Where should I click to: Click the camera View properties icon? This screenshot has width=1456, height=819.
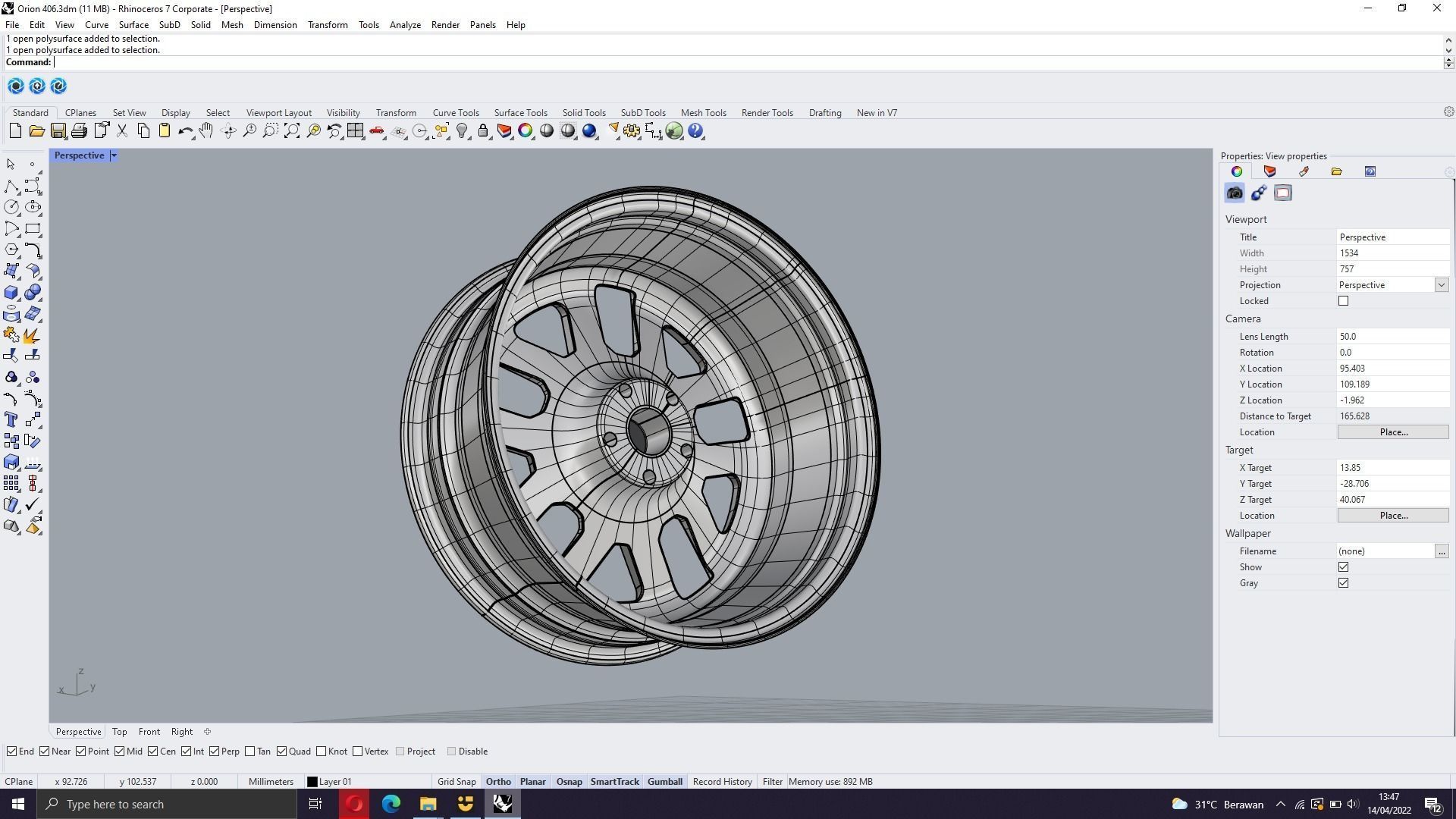pyautogui.click(x=1235, y=193)
